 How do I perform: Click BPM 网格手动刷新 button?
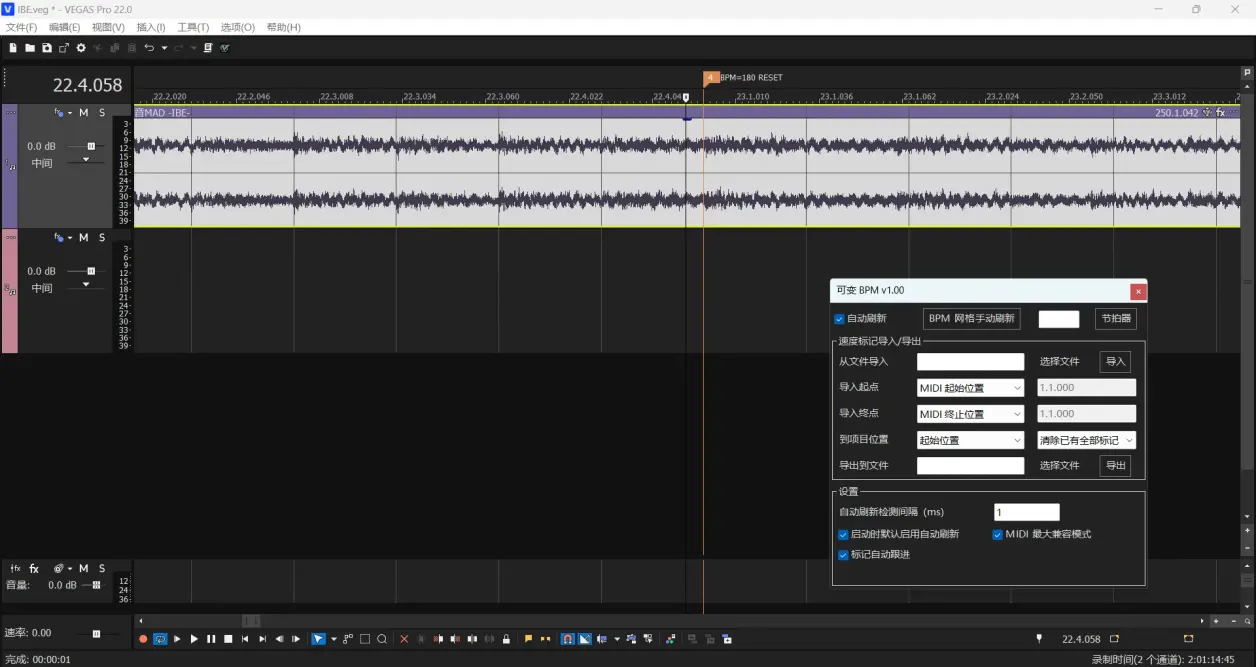972,319
